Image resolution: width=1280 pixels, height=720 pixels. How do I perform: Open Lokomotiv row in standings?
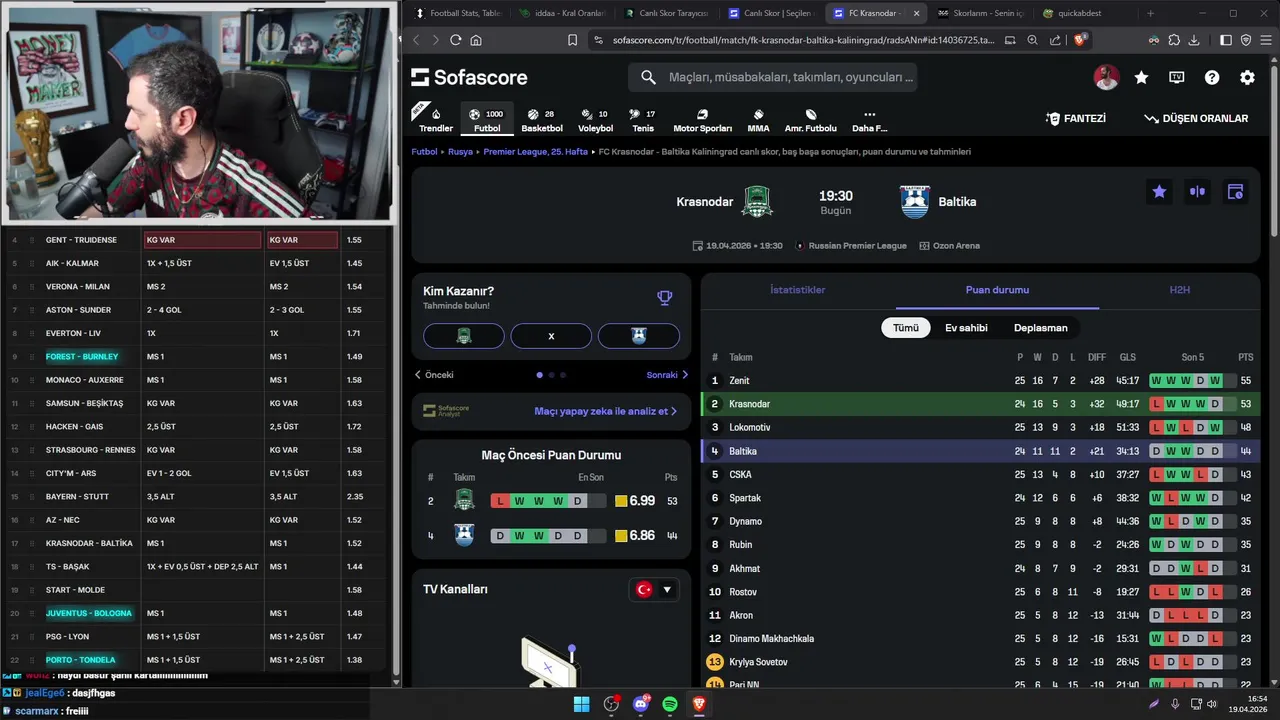point(981,427)
